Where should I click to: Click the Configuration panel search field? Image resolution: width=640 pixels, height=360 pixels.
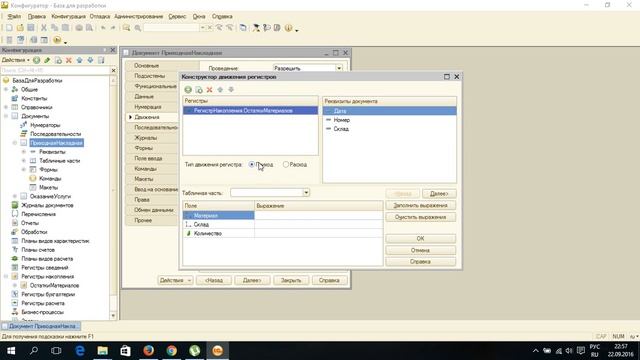pos(55,70)
